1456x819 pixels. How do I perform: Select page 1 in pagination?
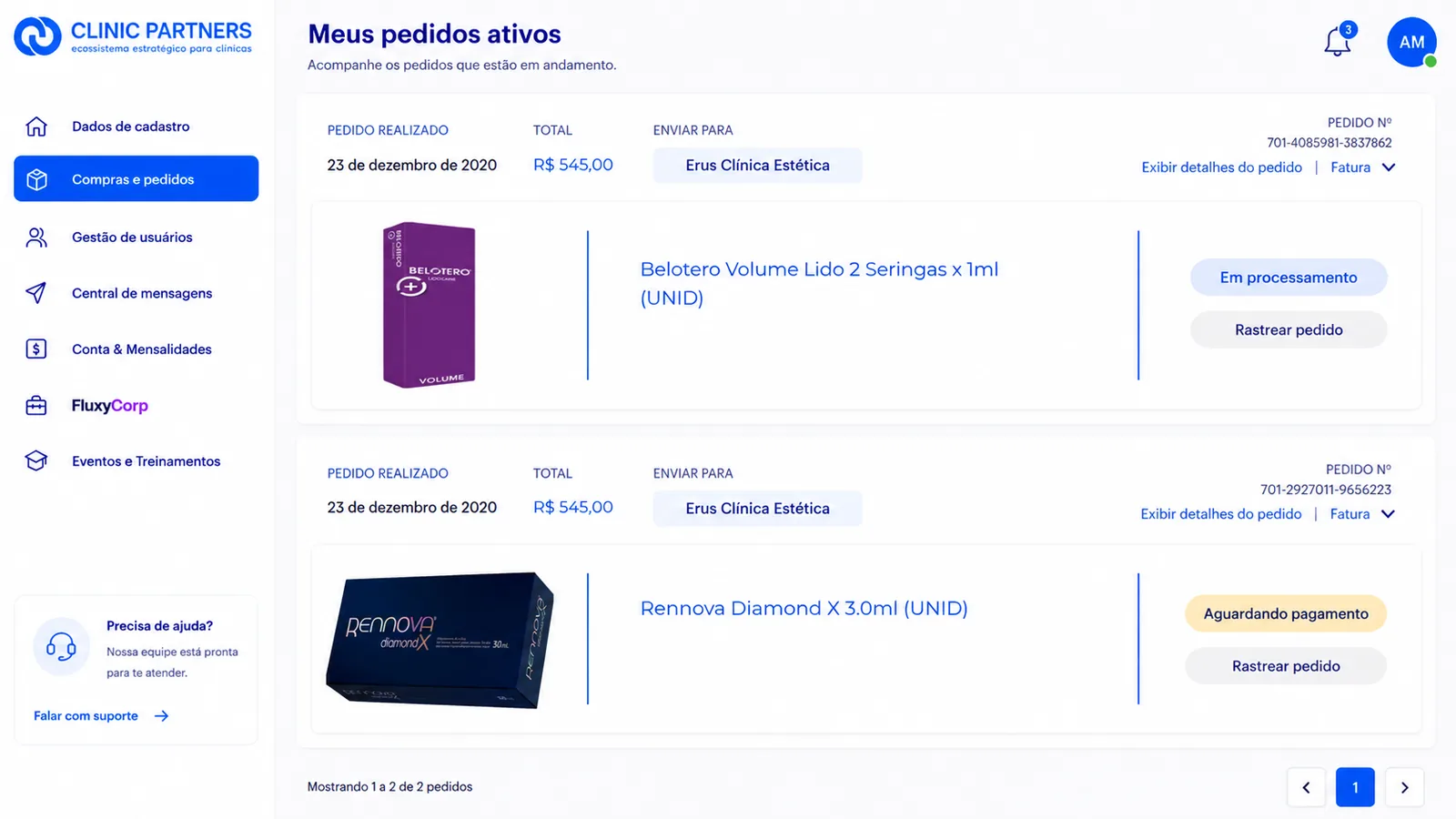click(x=1355, y=787)
